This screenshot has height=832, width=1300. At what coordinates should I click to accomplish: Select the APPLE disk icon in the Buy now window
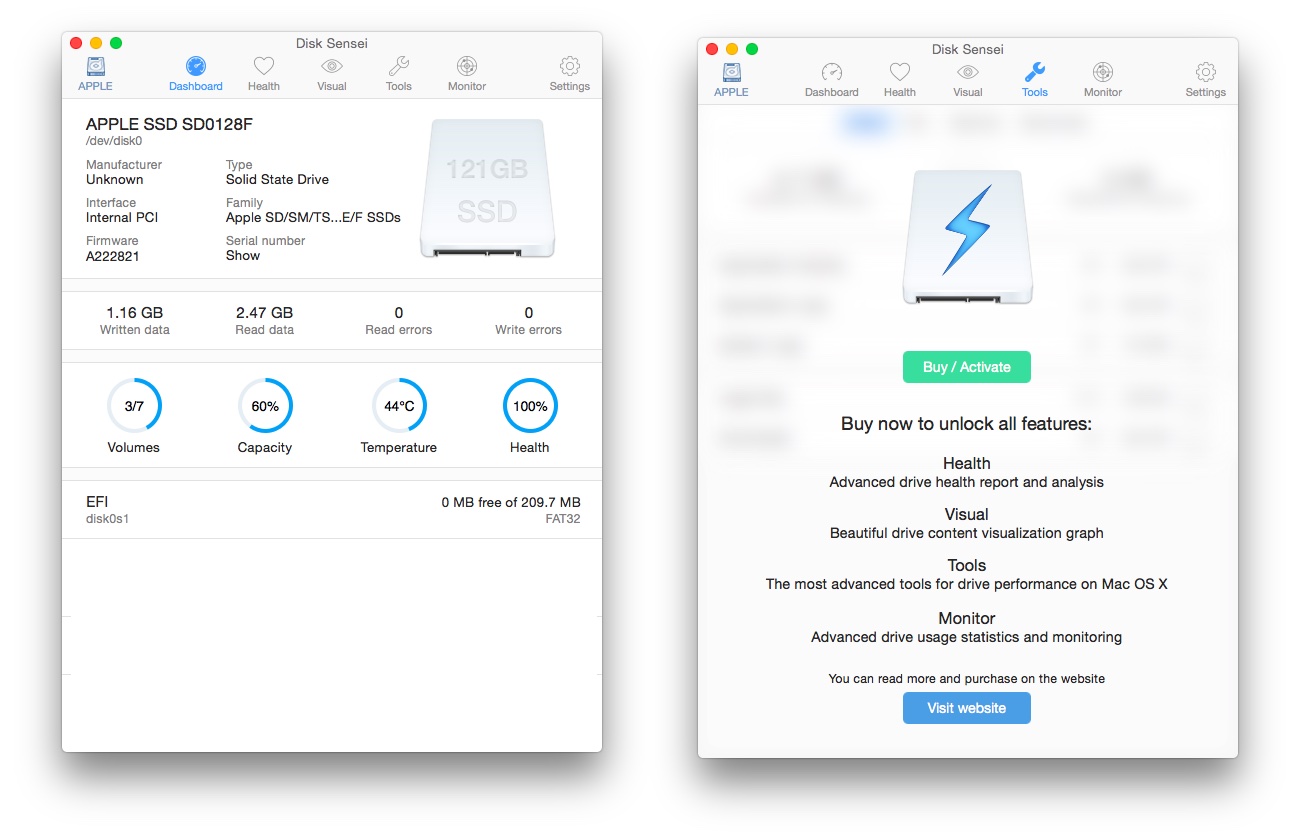(731, 73)
